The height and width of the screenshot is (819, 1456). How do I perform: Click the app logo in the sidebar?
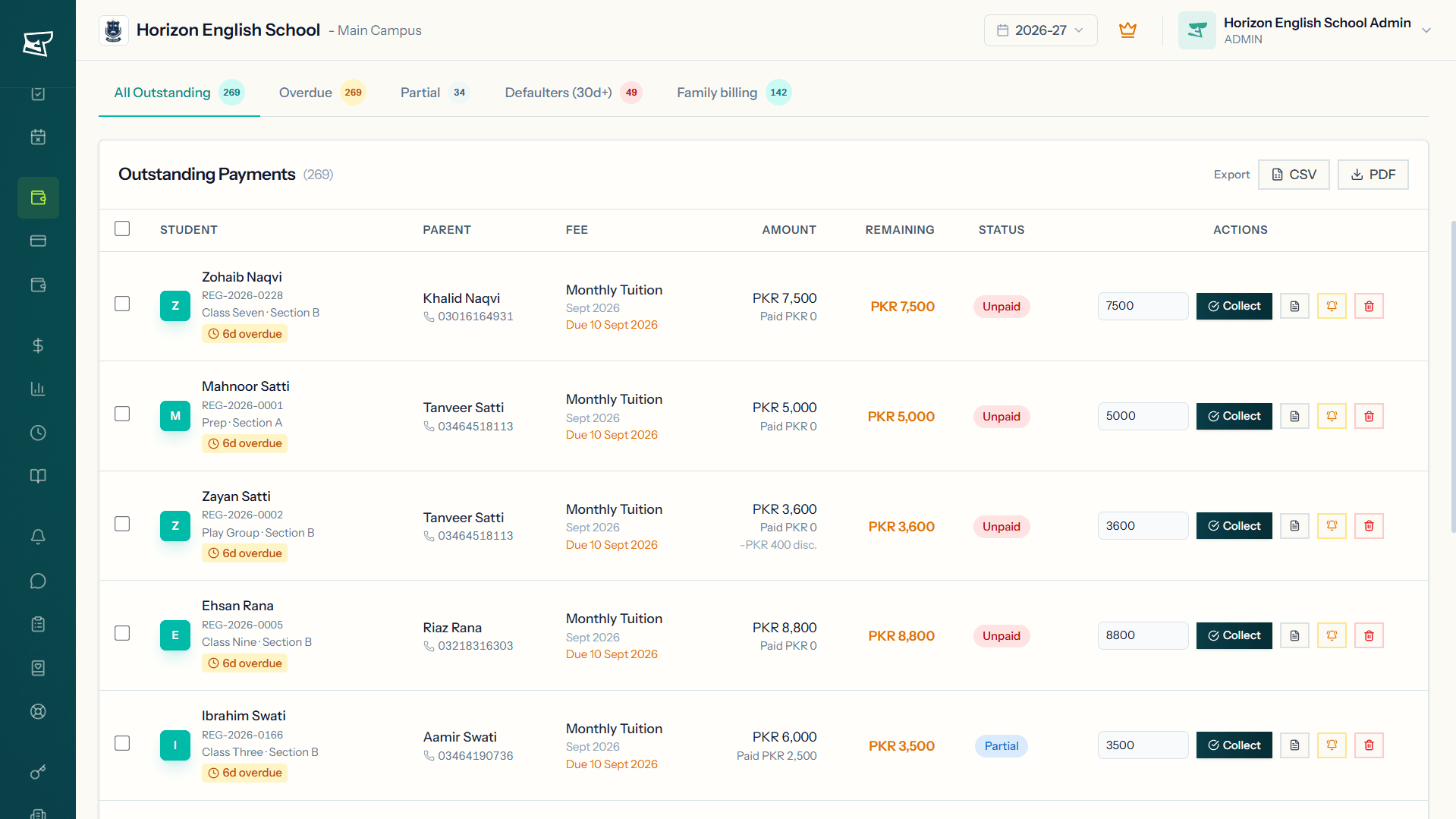click(x=37, y=43)
